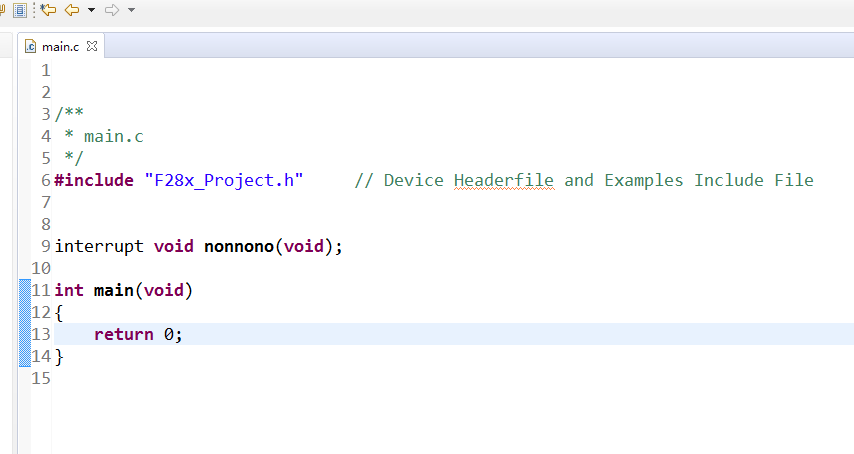
Task: Click the main function name
Action: 113,290
